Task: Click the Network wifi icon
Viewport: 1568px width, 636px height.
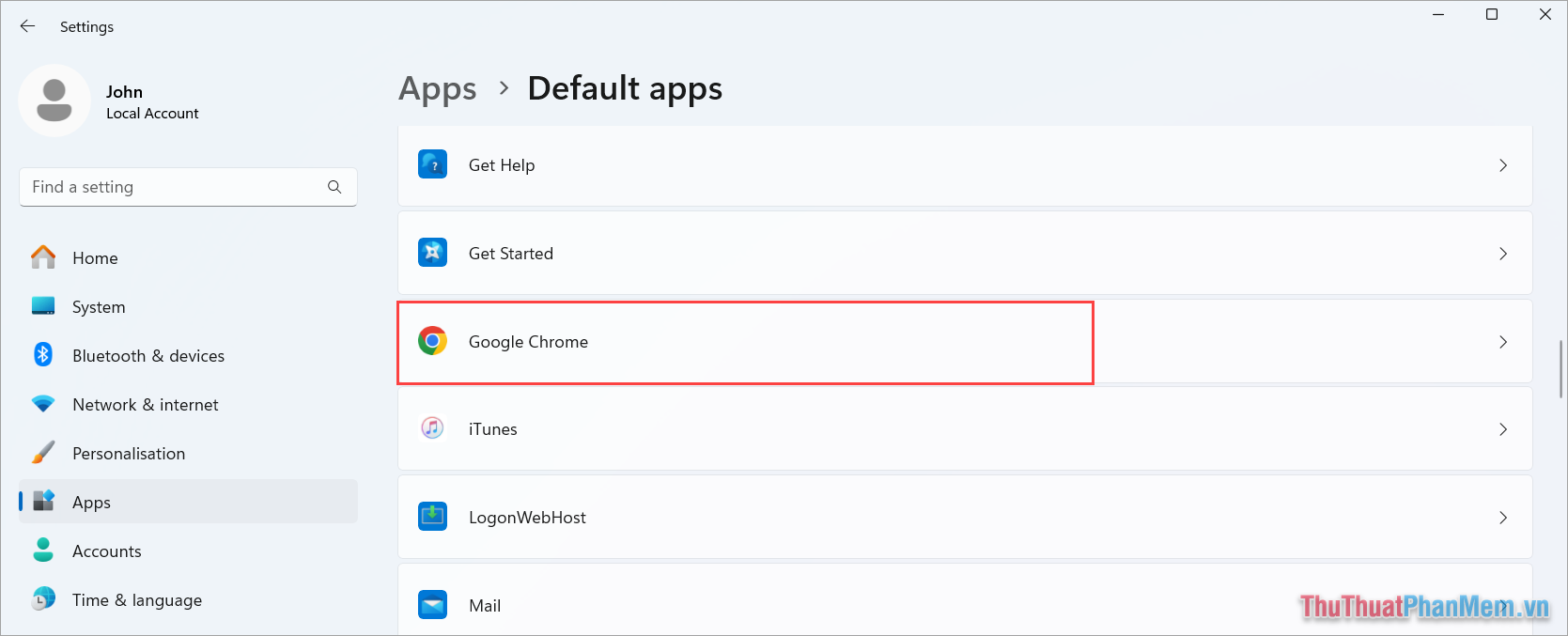Action: (43, 404)
